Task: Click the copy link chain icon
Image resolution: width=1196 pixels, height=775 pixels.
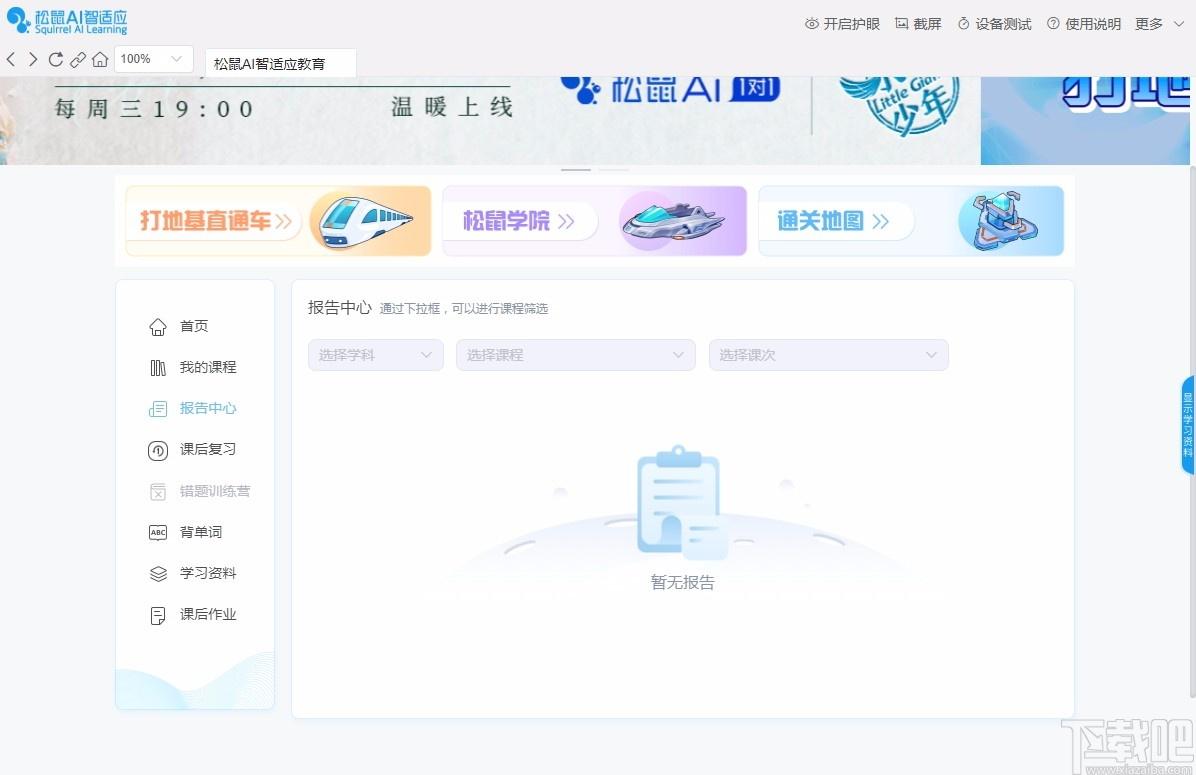Action: tap(78, 59)
